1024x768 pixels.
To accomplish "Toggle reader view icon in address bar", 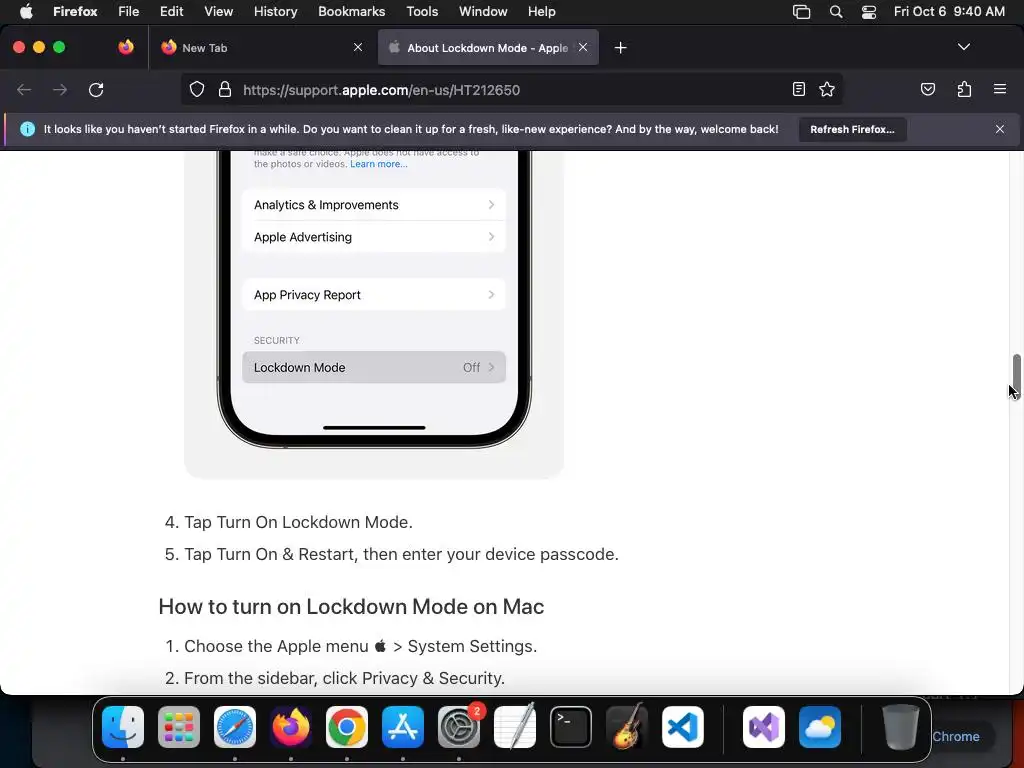I will click(799, 89).
